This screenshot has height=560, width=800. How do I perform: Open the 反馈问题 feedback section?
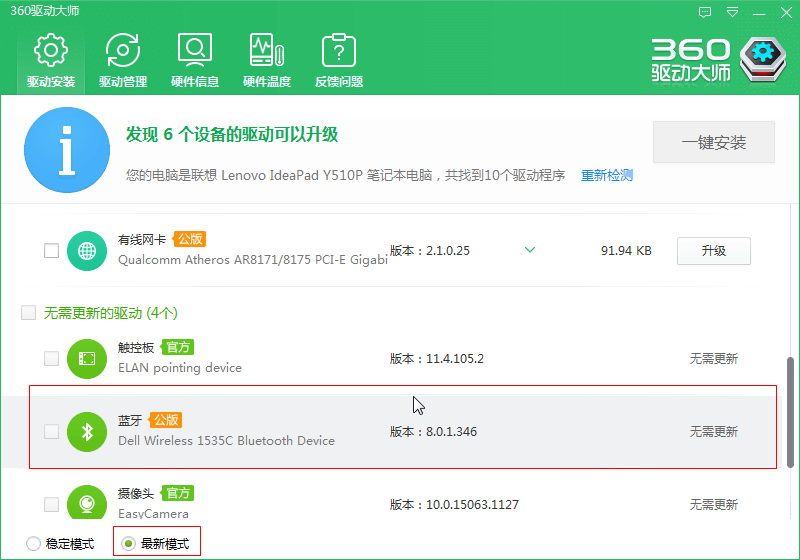pos(339,60)
